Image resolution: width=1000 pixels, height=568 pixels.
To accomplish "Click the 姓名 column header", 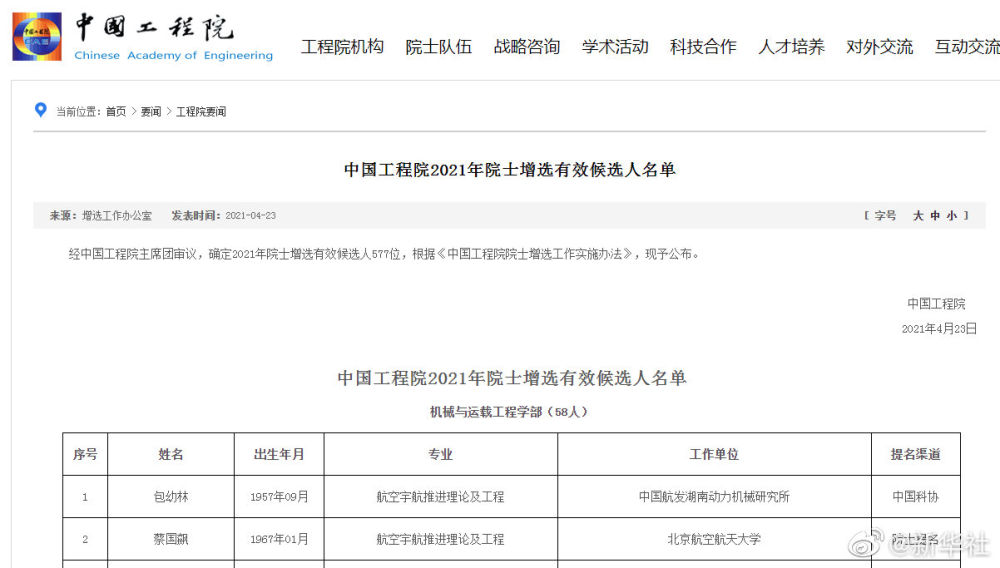I will [171, 454].
